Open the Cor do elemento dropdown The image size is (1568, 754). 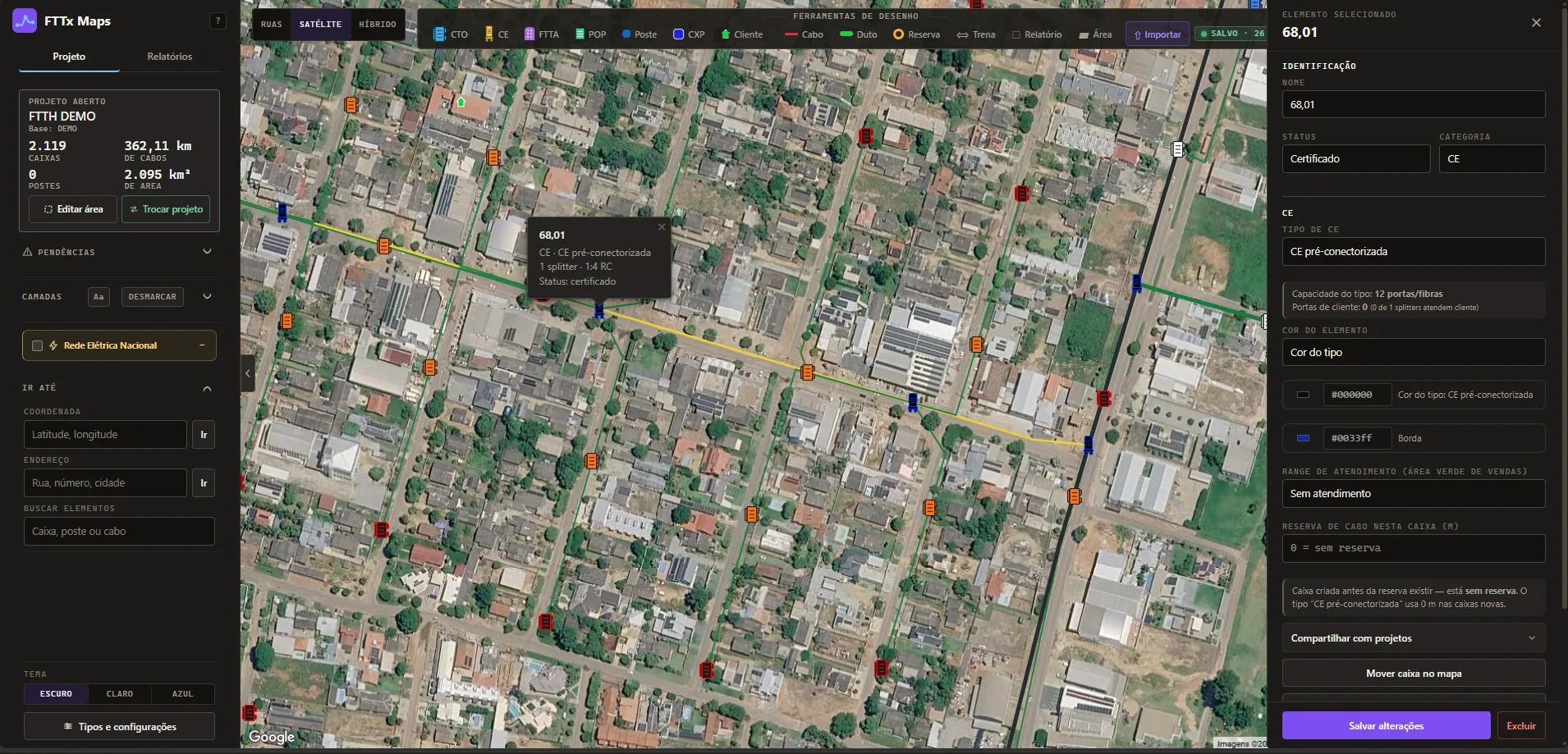[x=1414, y=353]
